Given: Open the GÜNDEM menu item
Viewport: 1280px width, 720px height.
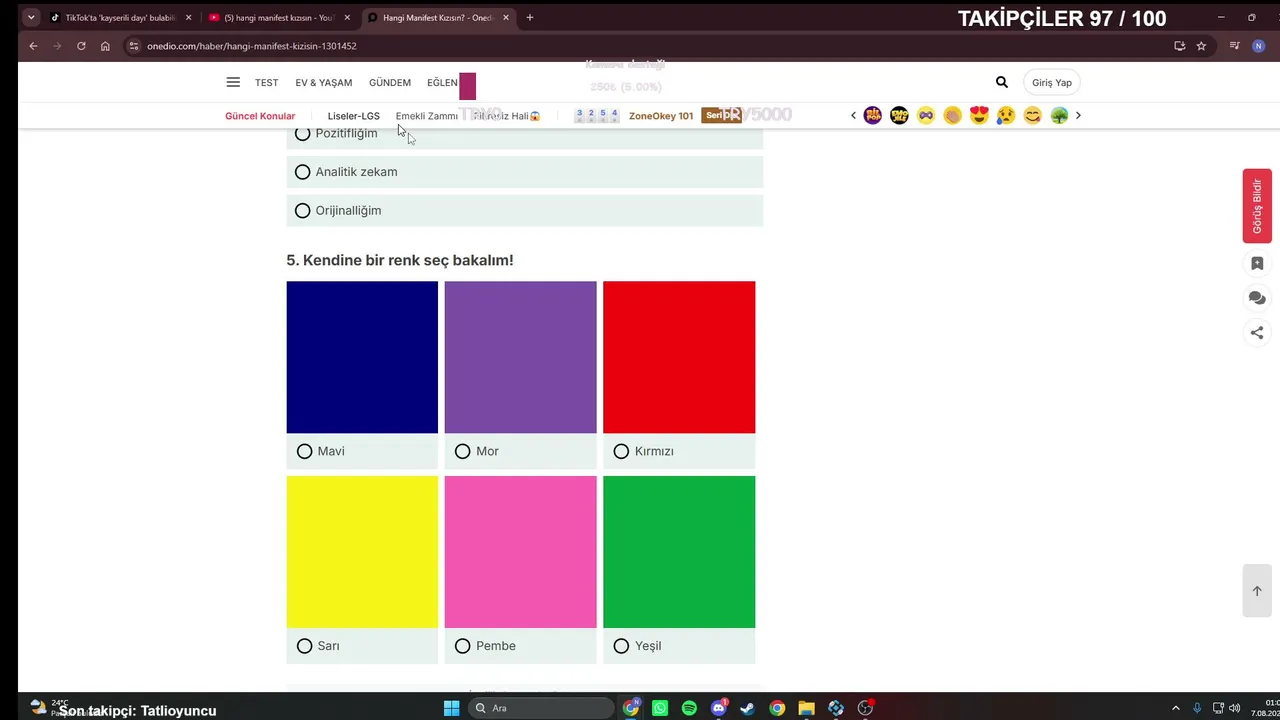Looking at the screenshot, I should pos(390,83).
